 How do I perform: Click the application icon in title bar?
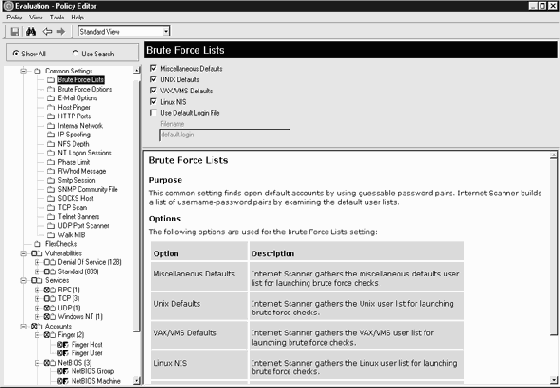tap(8, 6)
